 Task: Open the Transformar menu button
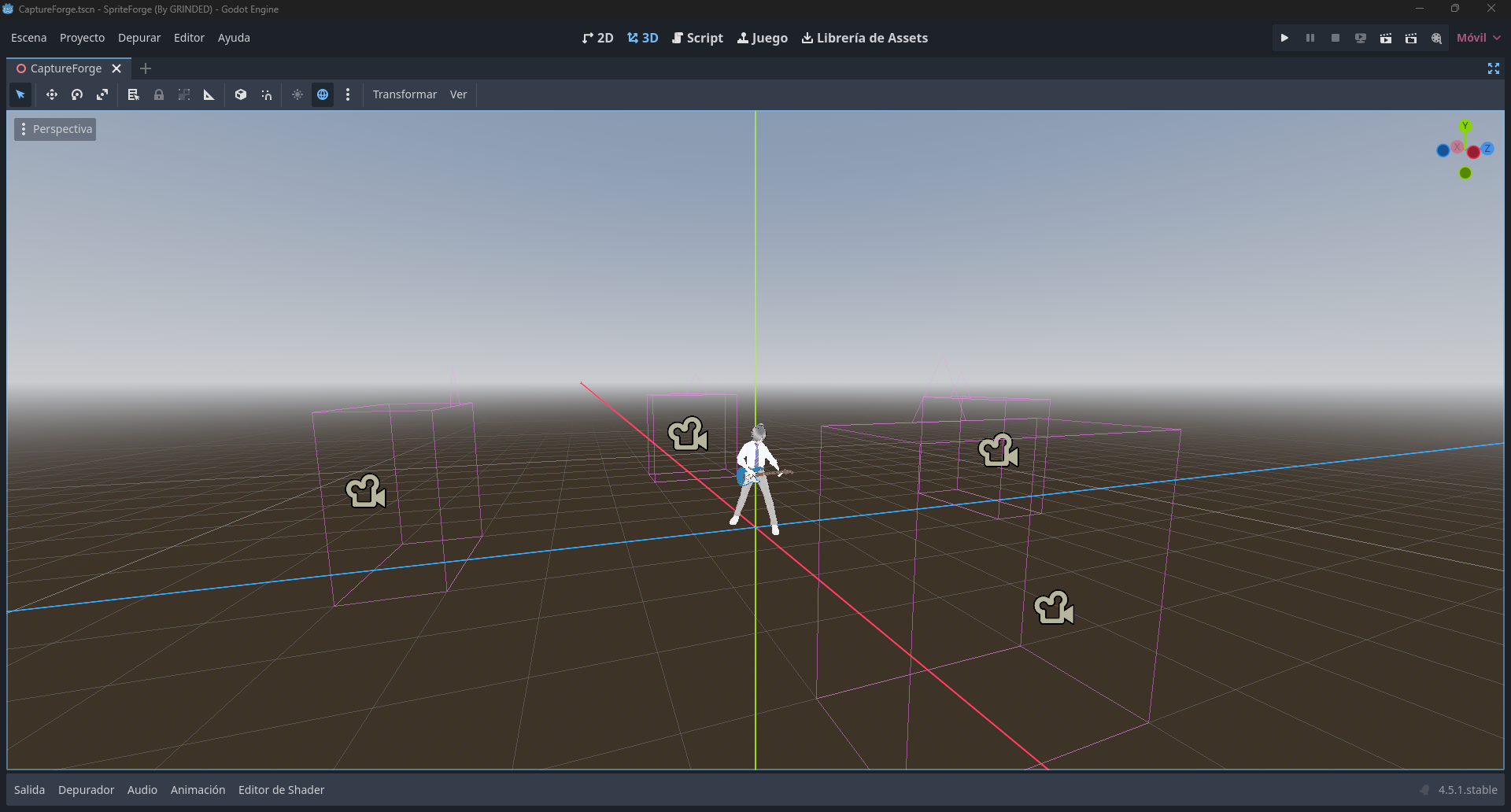point(405,94)
